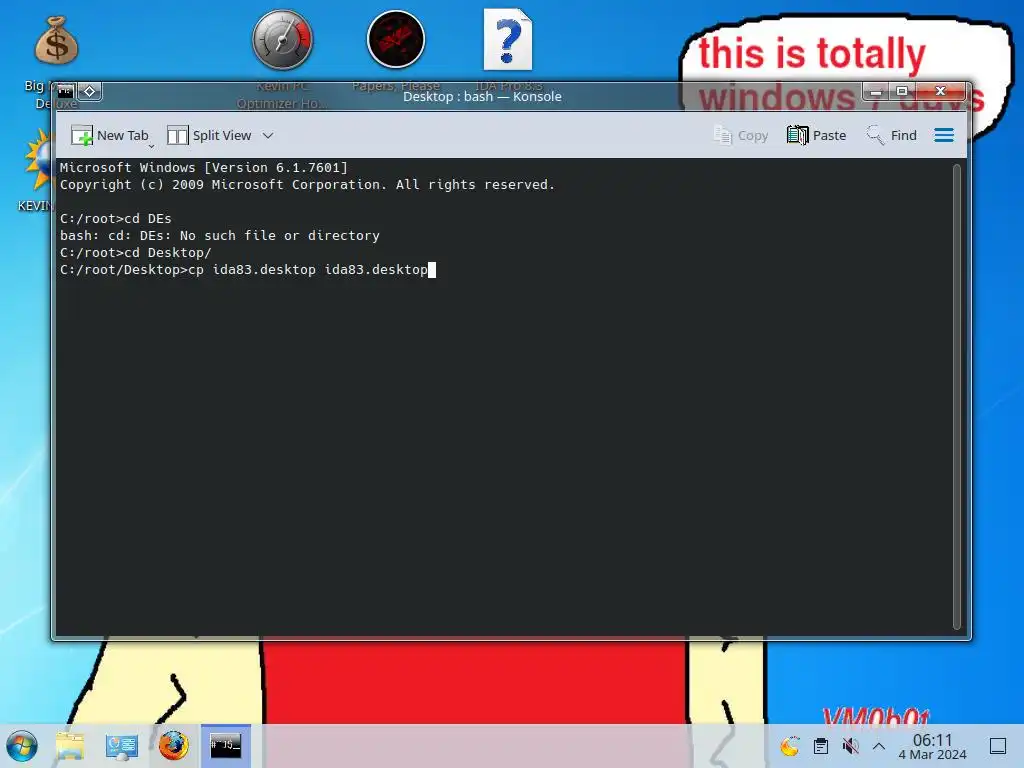
Task: Minimize the Konsole window
Action: click(x=876, y=91)
